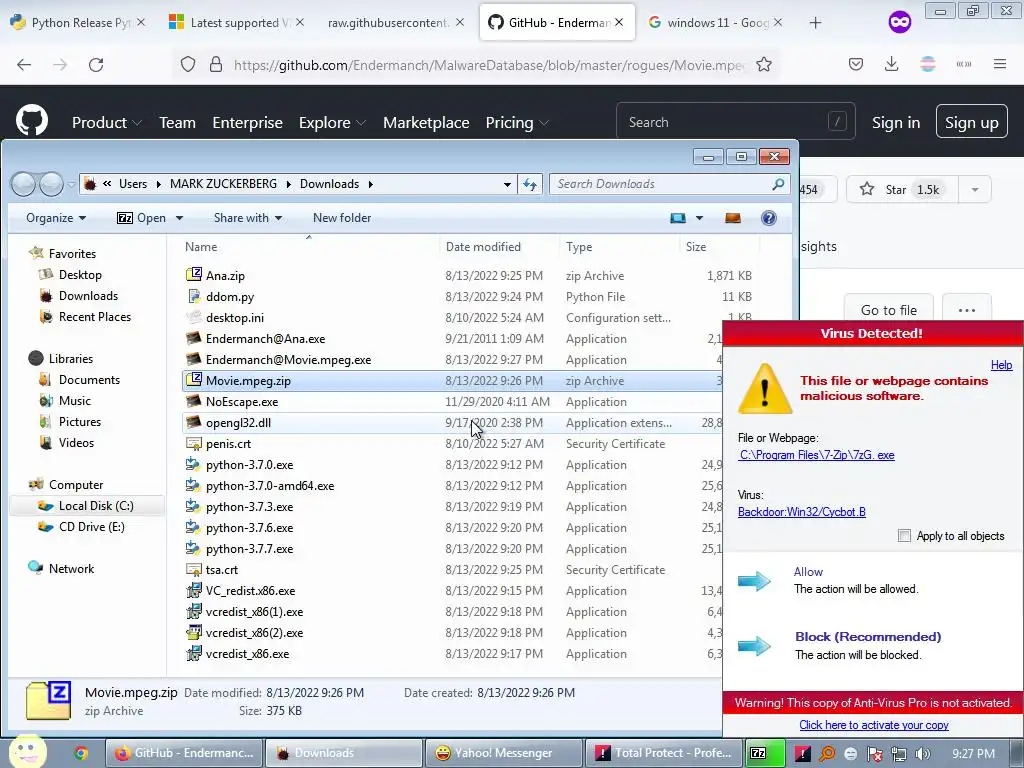Image resolution: width=1024 pixels, height=768 pixels.
Task: Toggle the Explorer preview pane icon
Action: click(x=733, y=218)
